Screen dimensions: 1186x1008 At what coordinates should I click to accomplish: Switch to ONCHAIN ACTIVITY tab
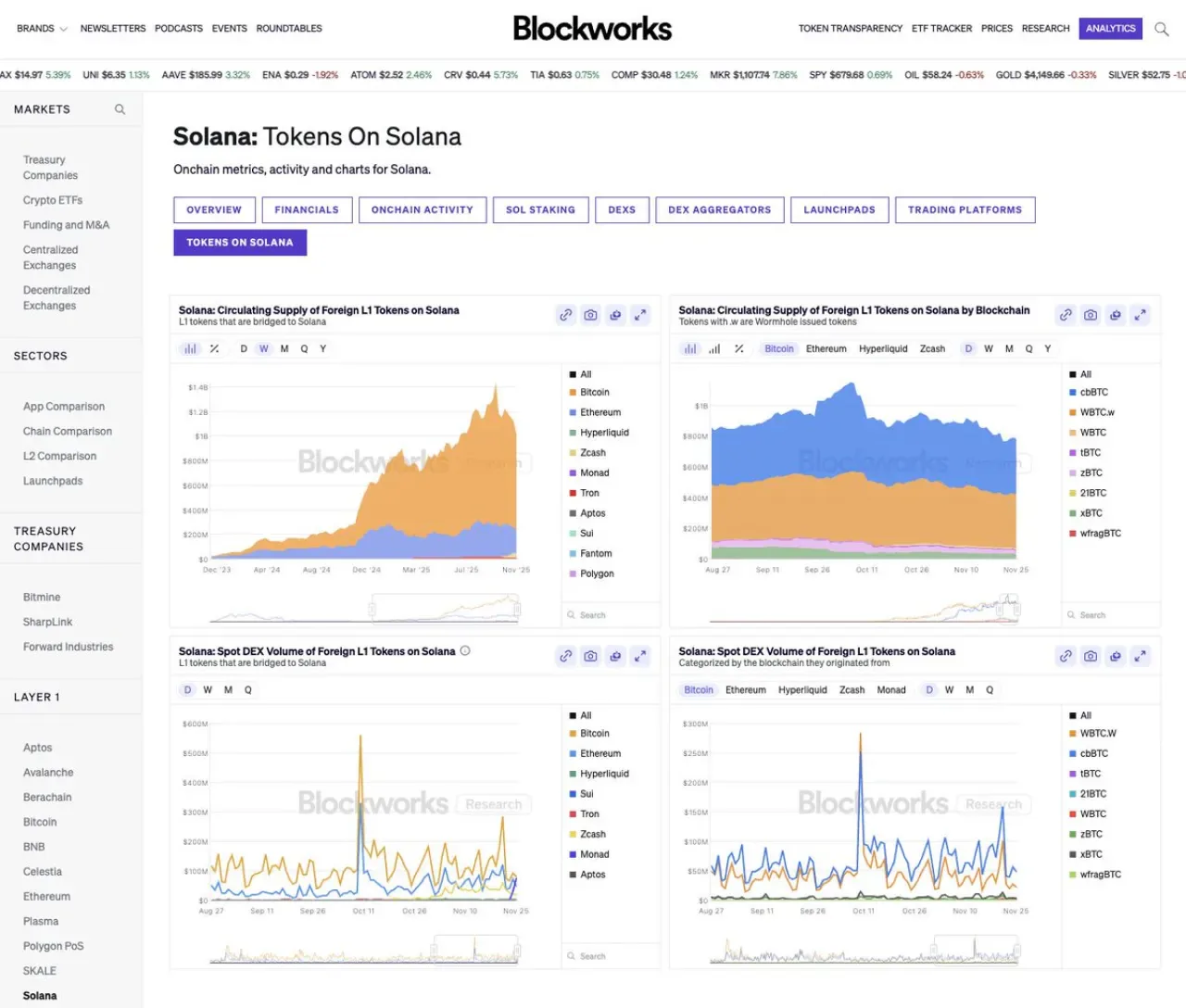coord(423,210)
